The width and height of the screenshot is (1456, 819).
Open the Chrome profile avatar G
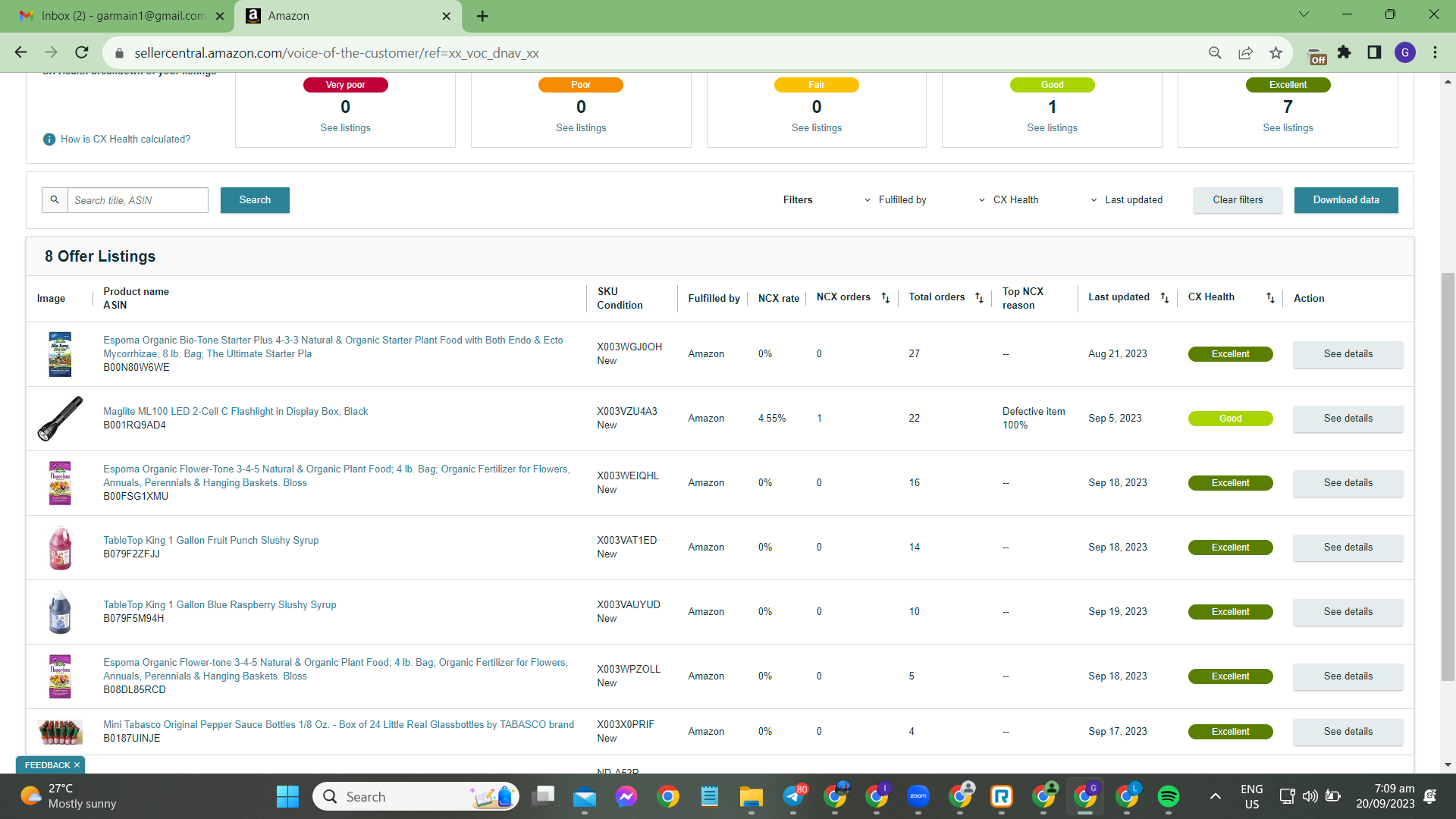click(1404, 52)
